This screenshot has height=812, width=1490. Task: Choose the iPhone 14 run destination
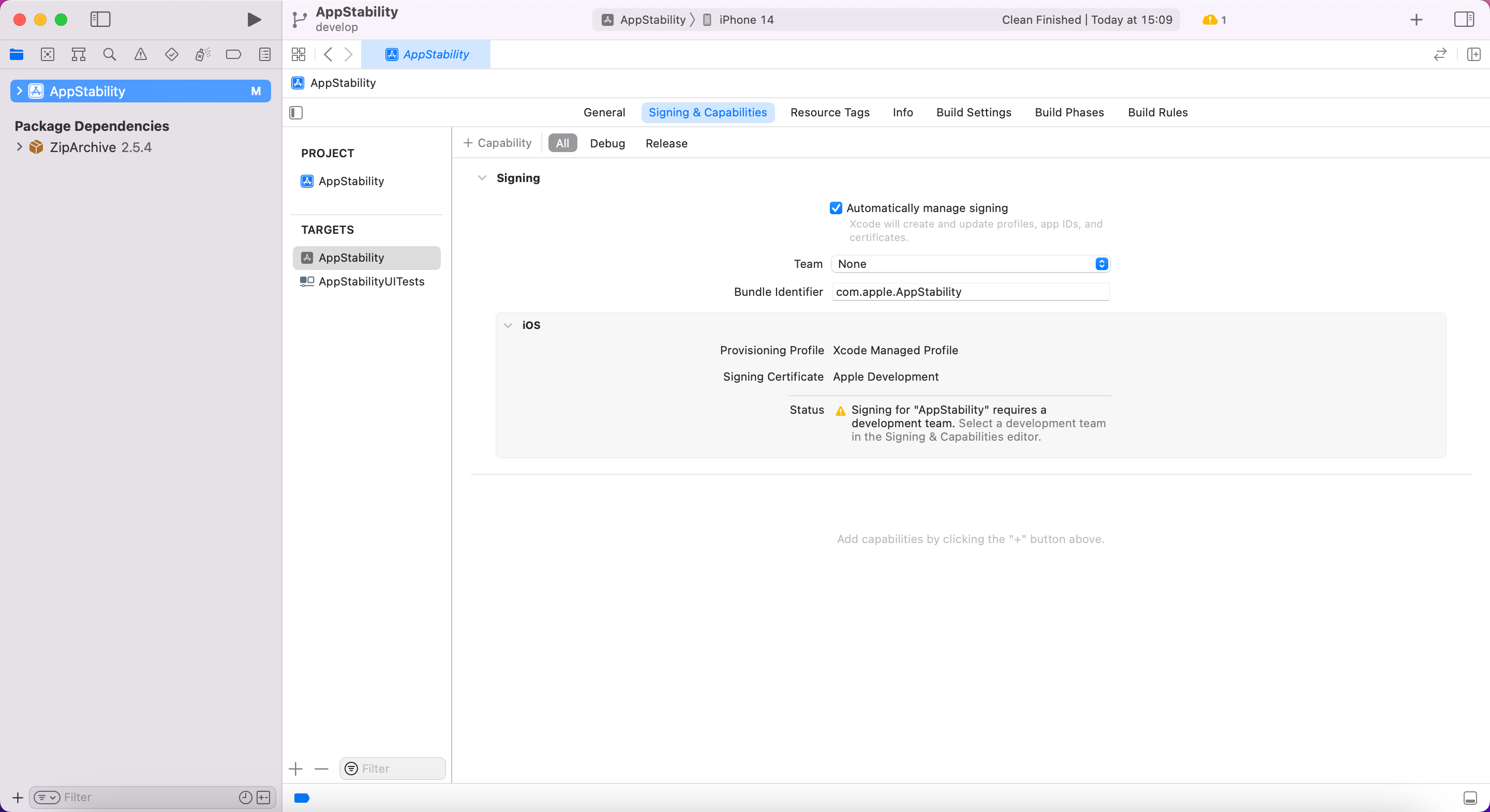[x=738, y=20]
